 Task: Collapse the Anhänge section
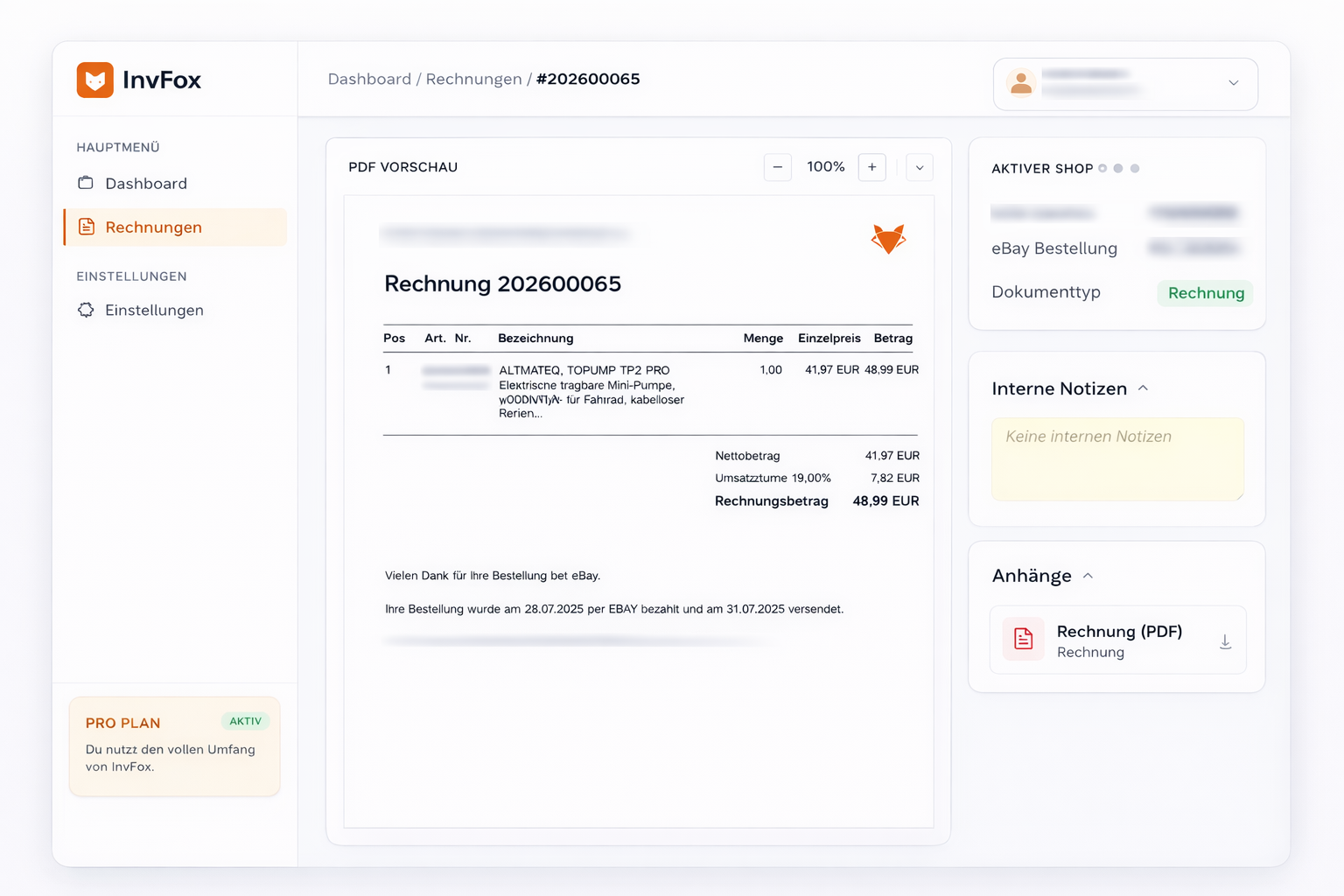click(x=1088, y=575)
